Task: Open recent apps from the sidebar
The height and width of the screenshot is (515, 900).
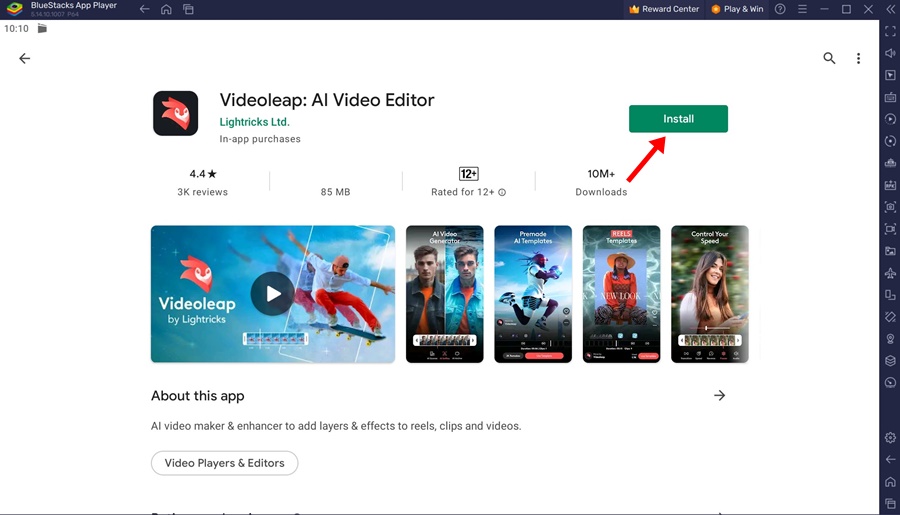Action: pos(890,503)
